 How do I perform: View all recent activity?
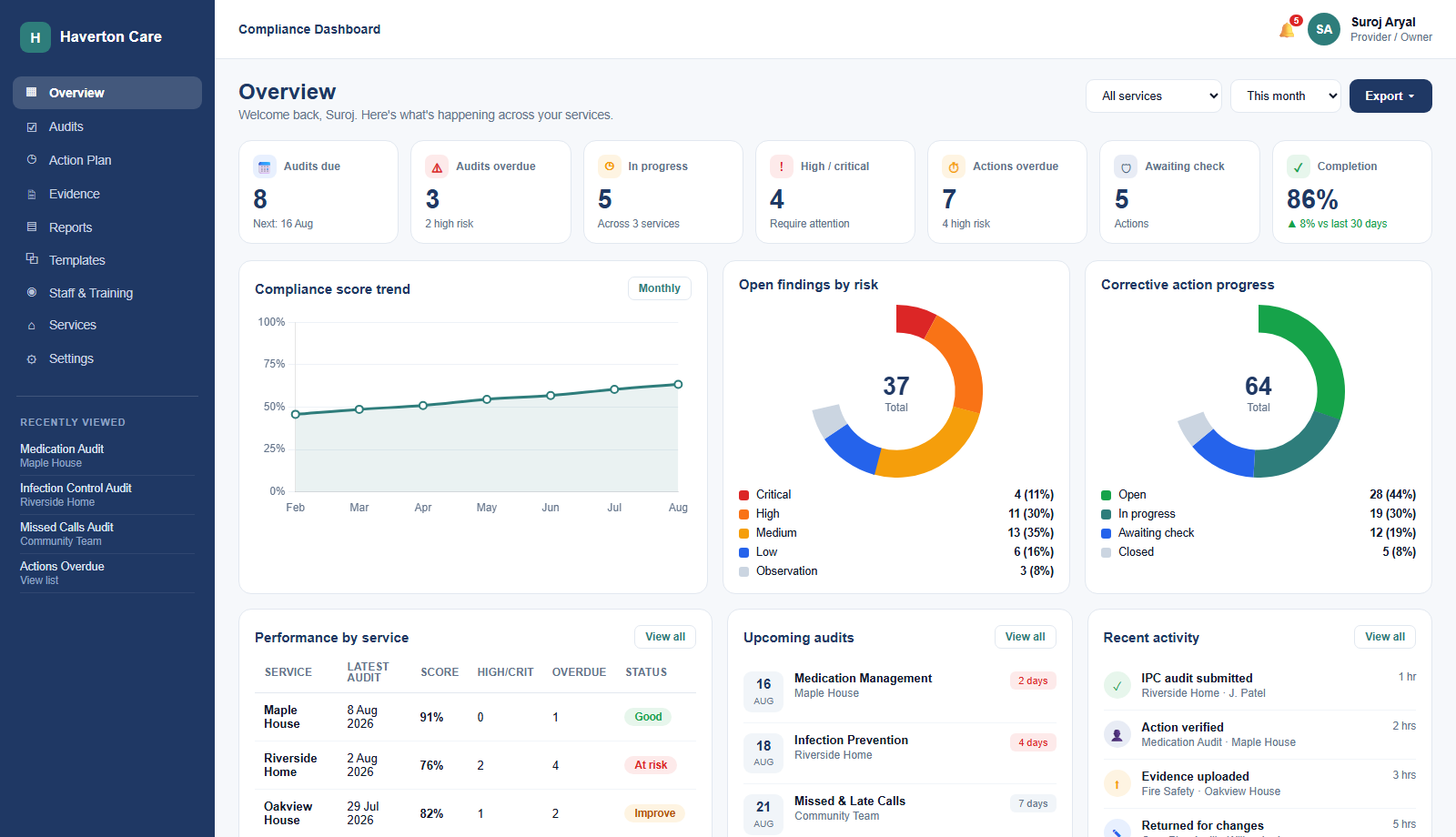coord(1385,637)
